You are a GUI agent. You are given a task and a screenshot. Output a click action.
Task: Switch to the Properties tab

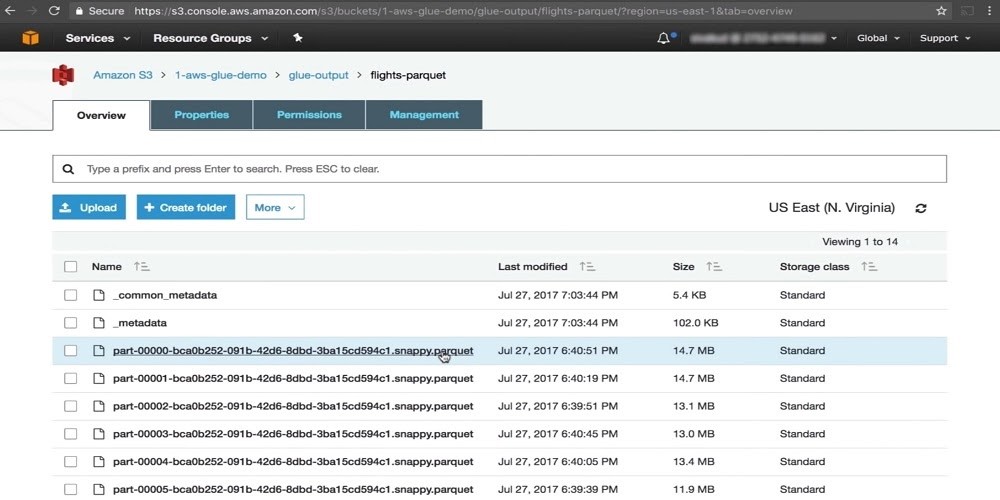[201, 115]
